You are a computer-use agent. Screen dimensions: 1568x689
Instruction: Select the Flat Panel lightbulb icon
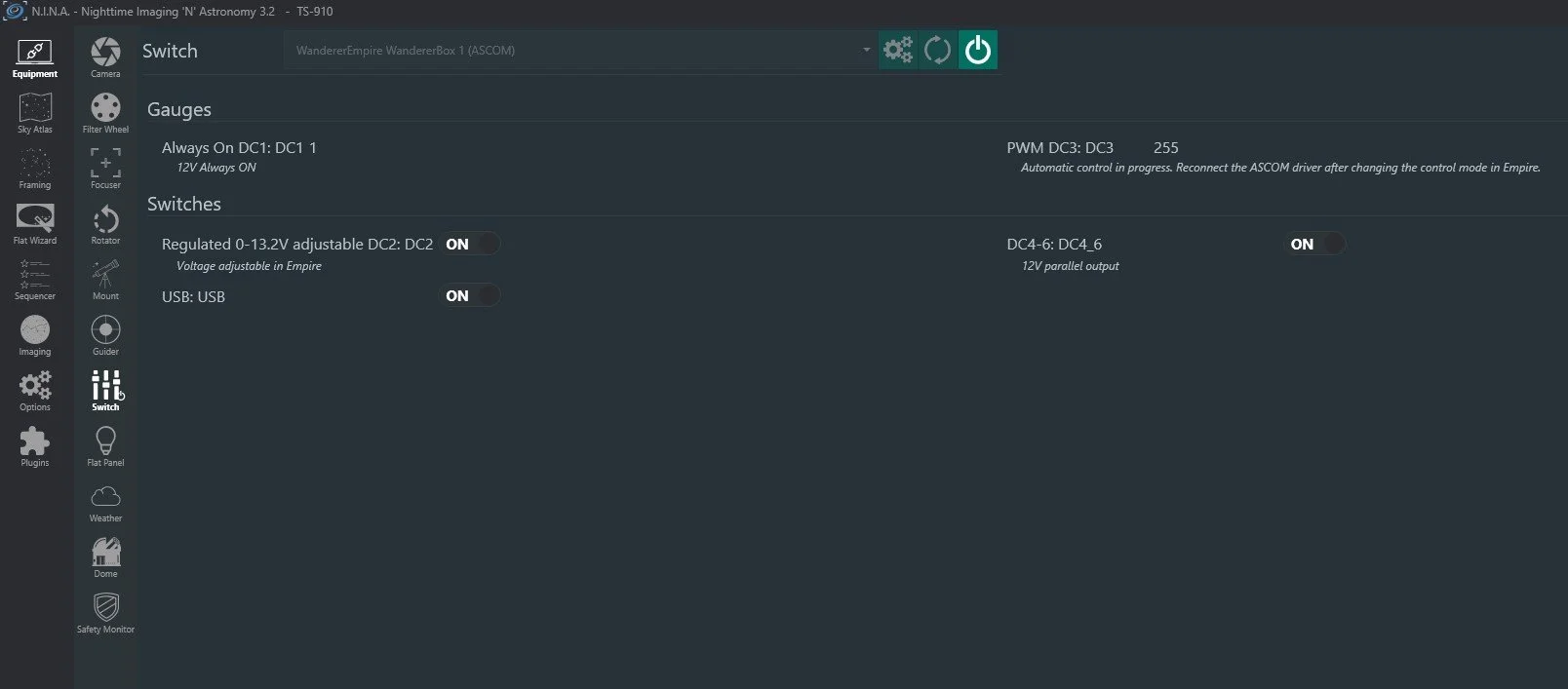[x=105, y=446]
